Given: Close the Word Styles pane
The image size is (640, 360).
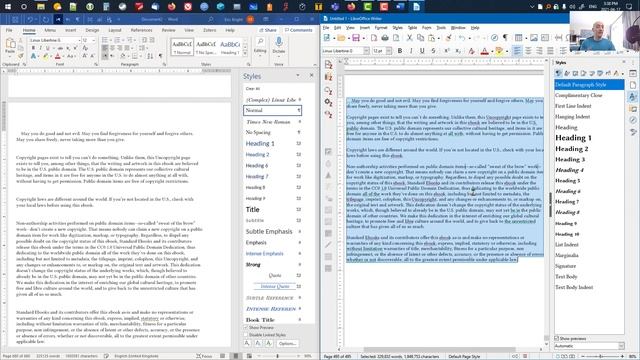Looking at the screenshot, I should (x=311, y=76).
